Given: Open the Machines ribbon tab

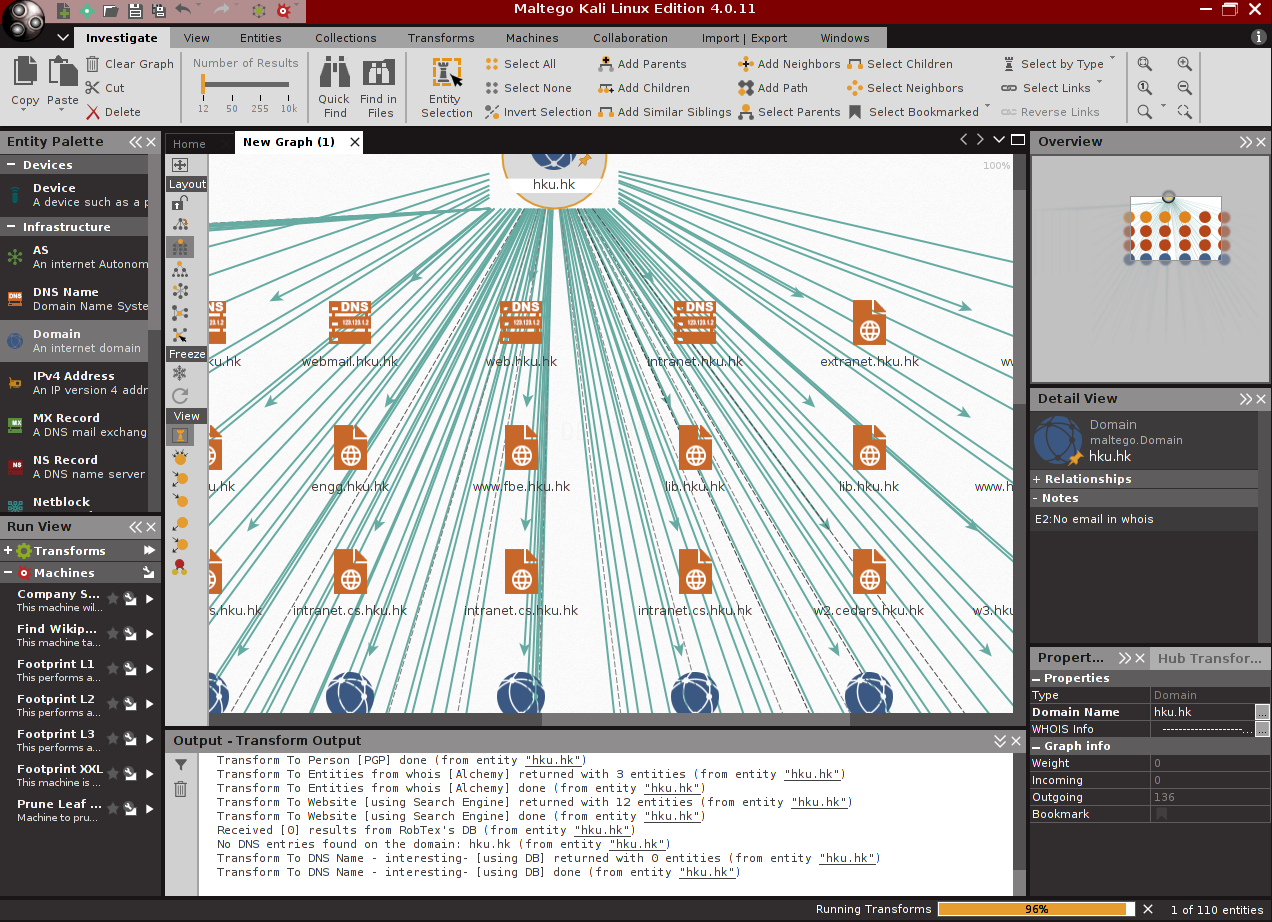Looking at the screenshot, I should [532, 38].
